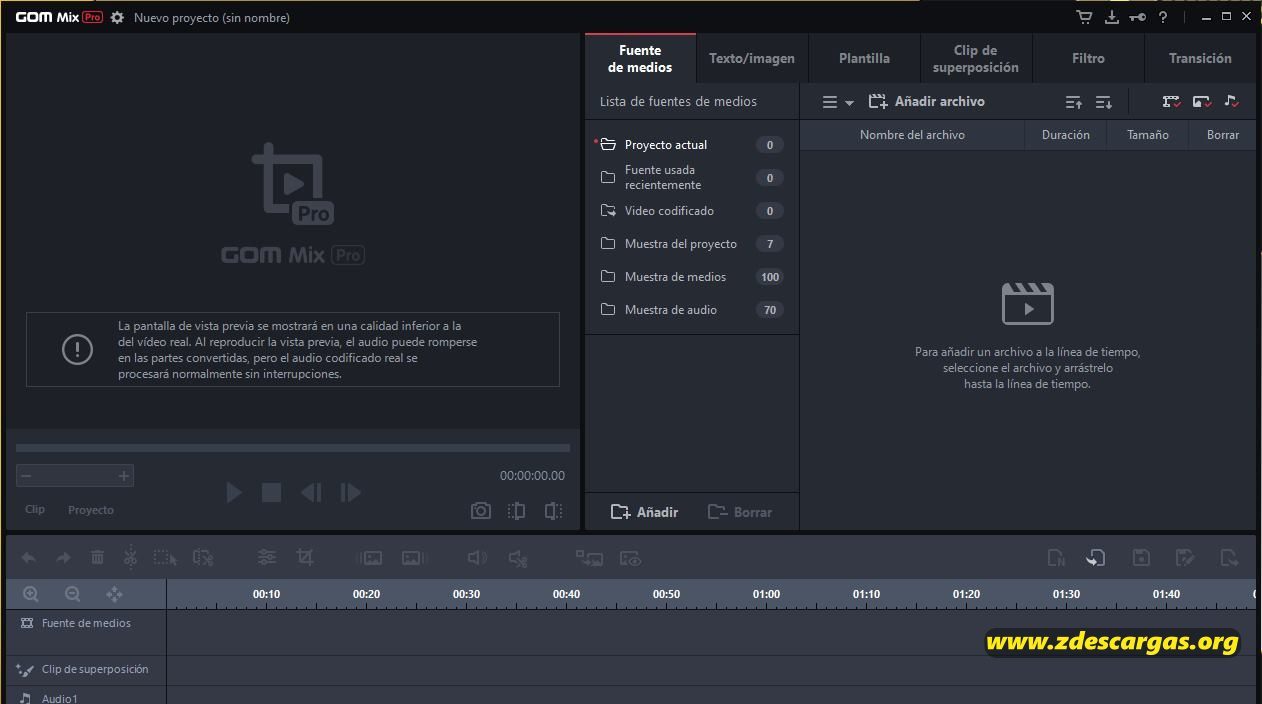Viewport: 1262px width, 704px height.
Task: Select the Video codificado folder
Action: click(691, 211)
